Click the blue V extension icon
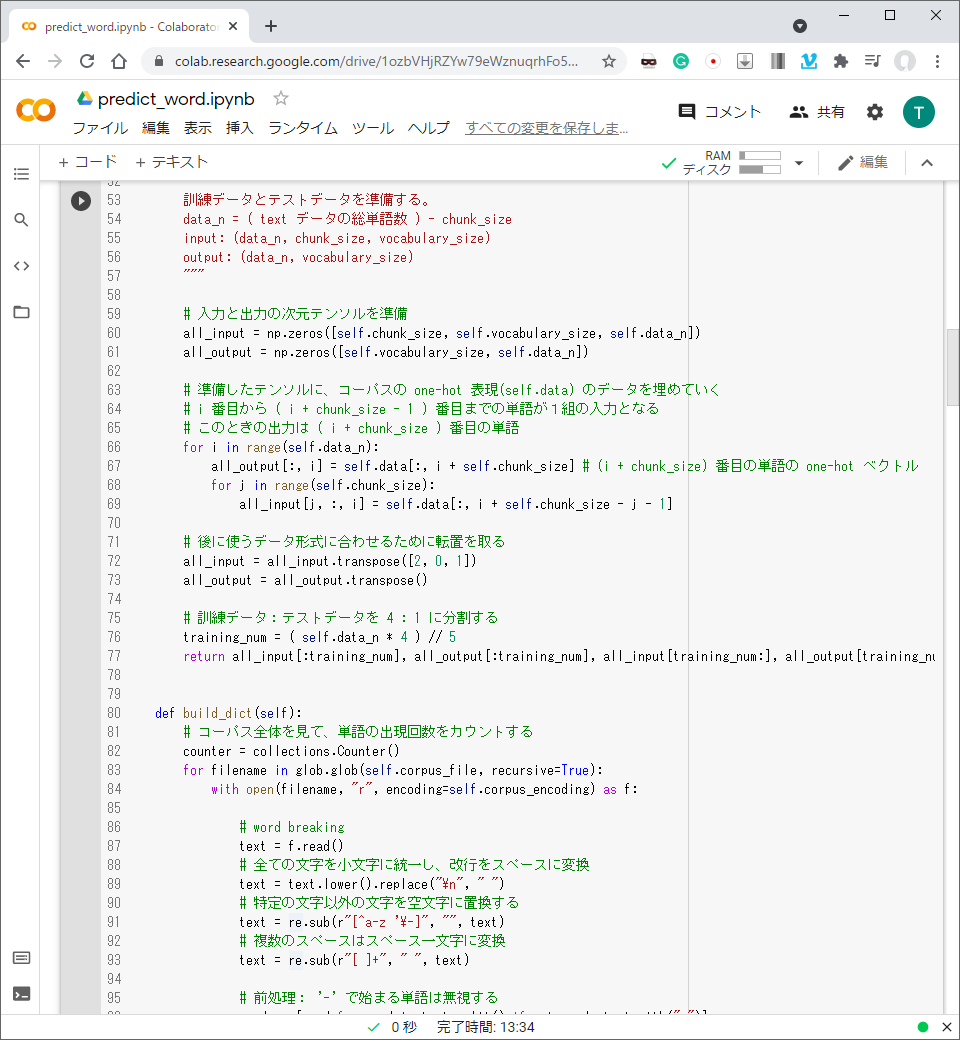Screen dimensions: 960x1040 [x=809, y=62]
